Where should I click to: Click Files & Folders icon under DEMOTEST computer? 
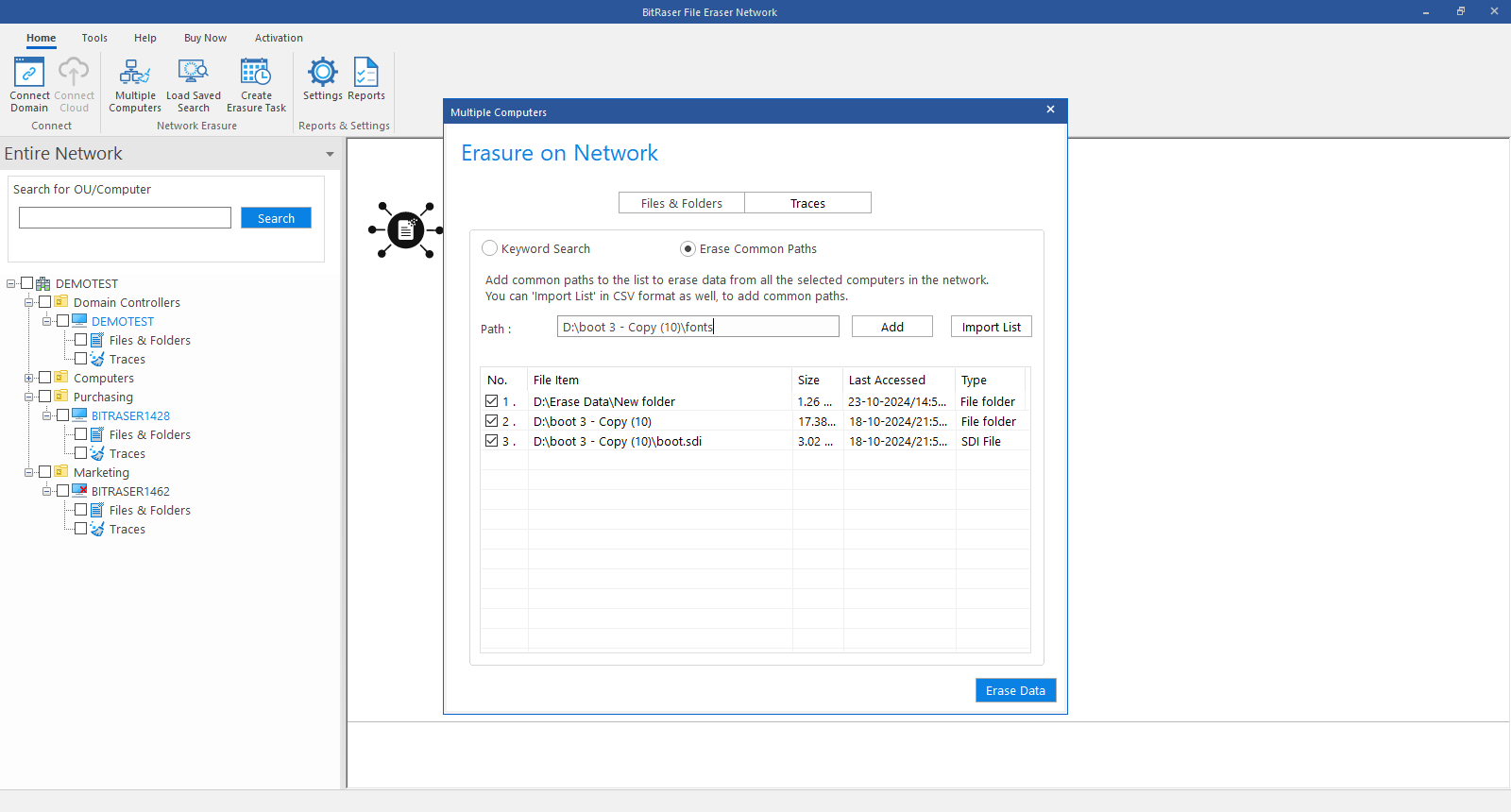click(97, 340)
